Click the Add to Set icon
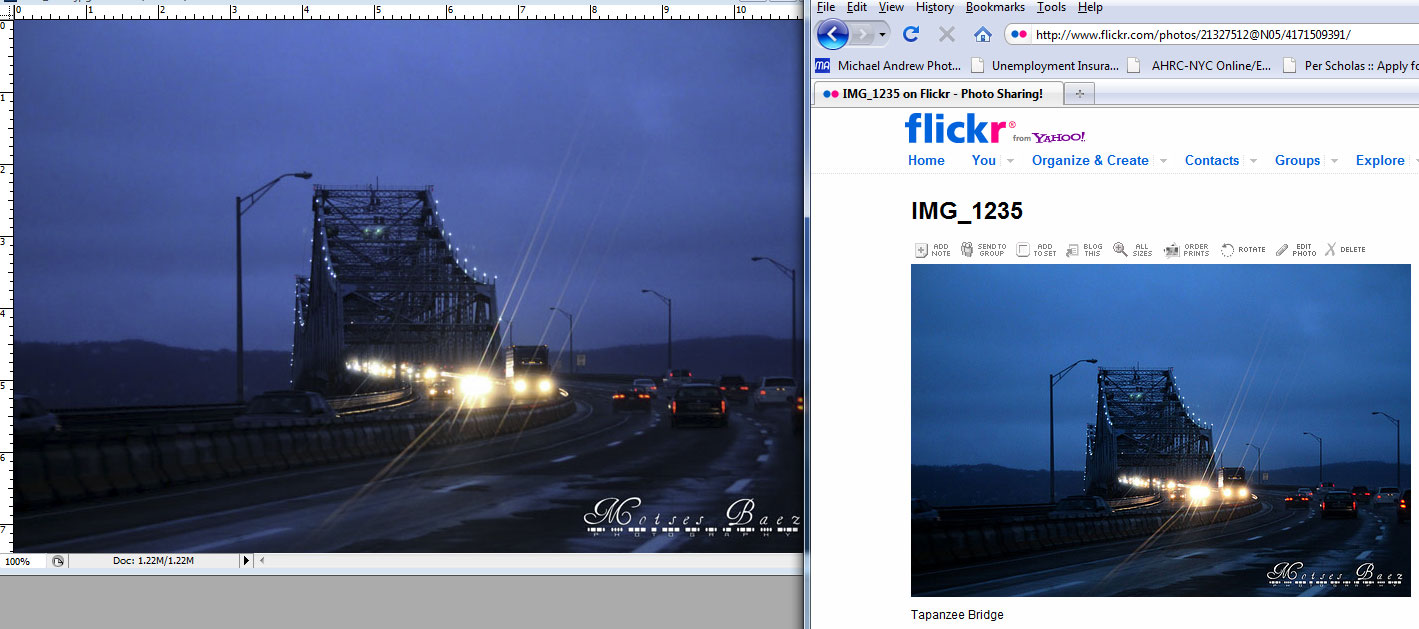 pyautogui.click(x=1022, y=250)
